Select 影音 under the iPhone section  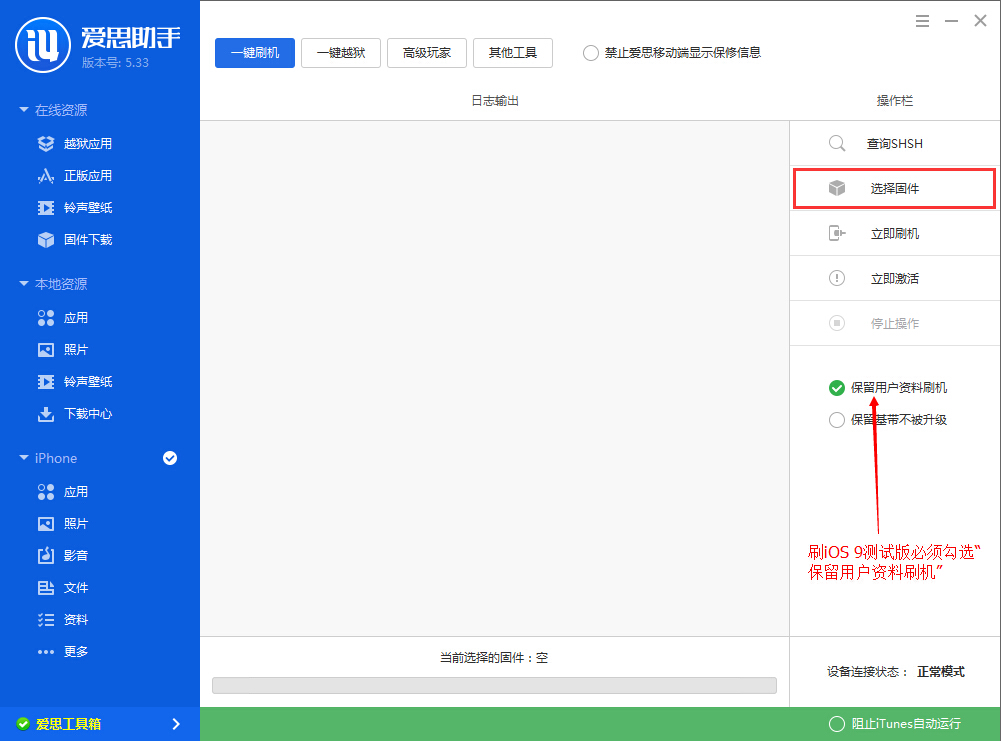(64, 555)
